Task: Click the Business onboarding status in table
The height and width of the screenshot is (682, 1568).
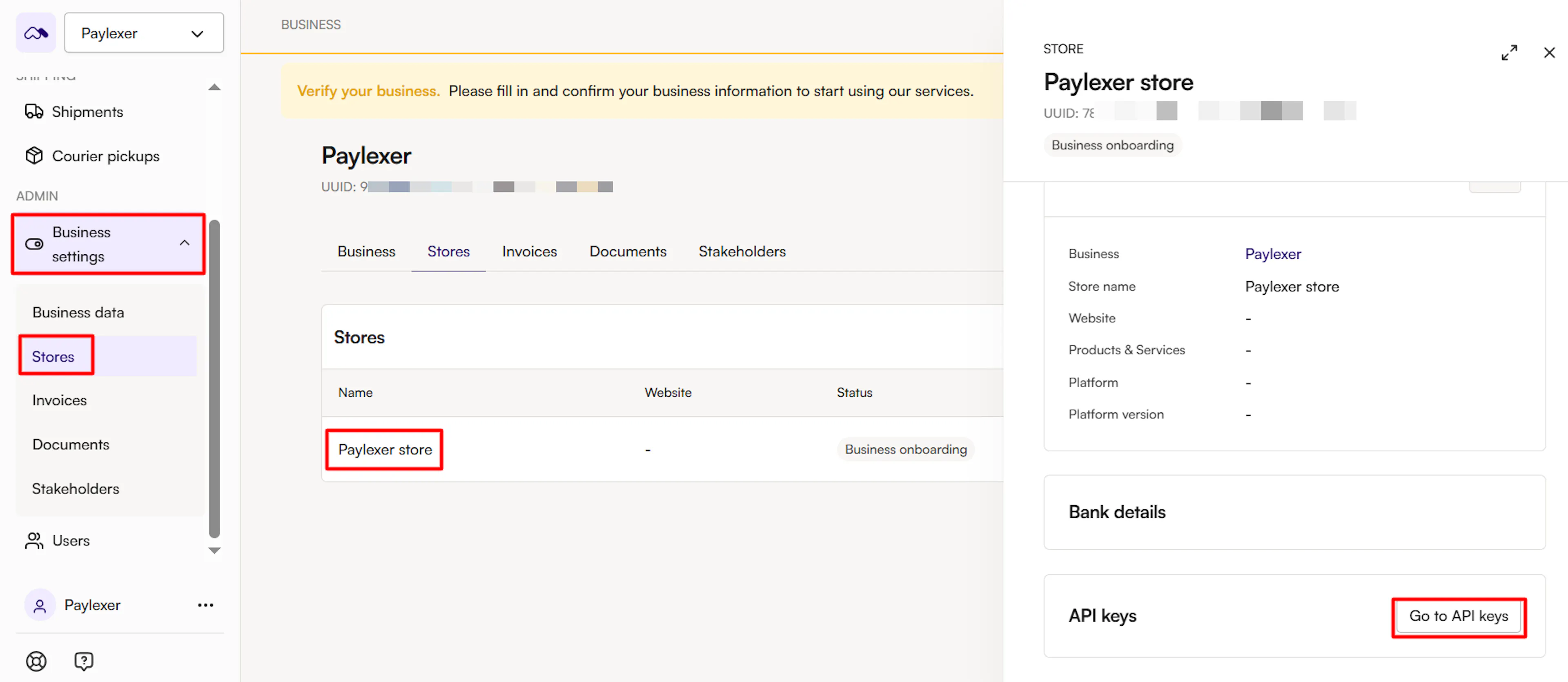Action: click(x=906, y=450)
